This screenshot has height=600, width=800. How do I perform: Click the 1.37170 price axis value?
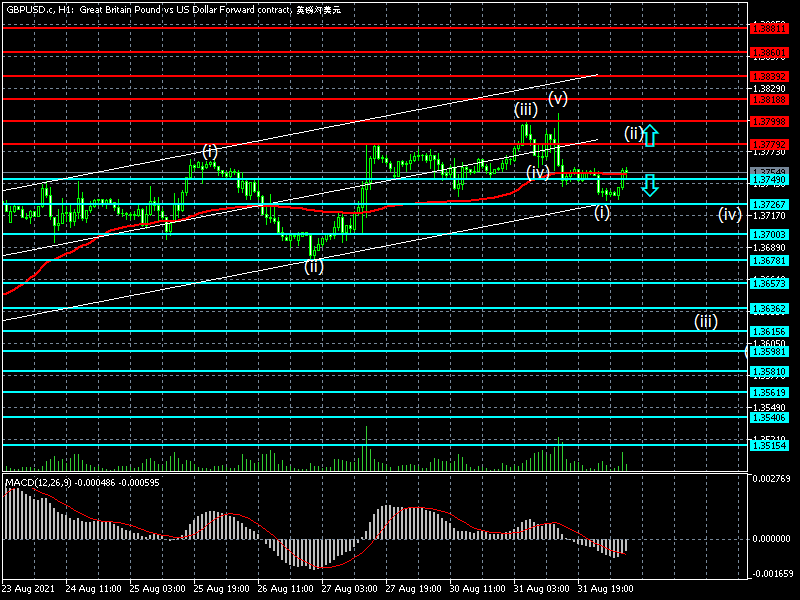769,216
